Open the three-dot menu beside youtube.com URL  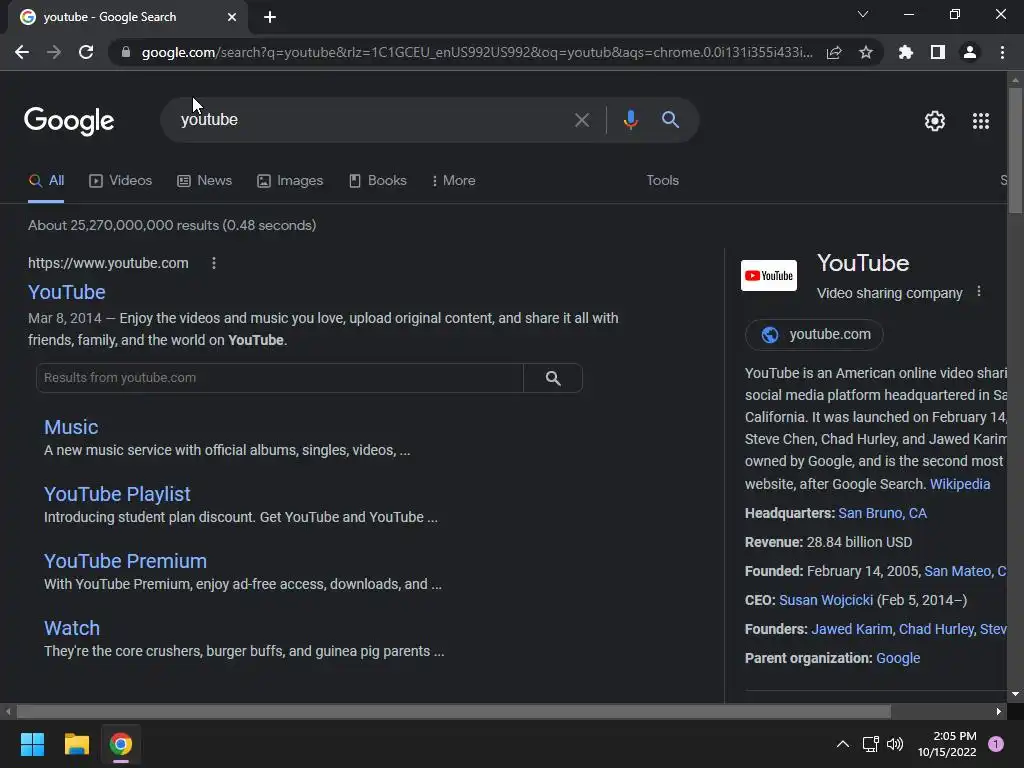tap(214, 263)
